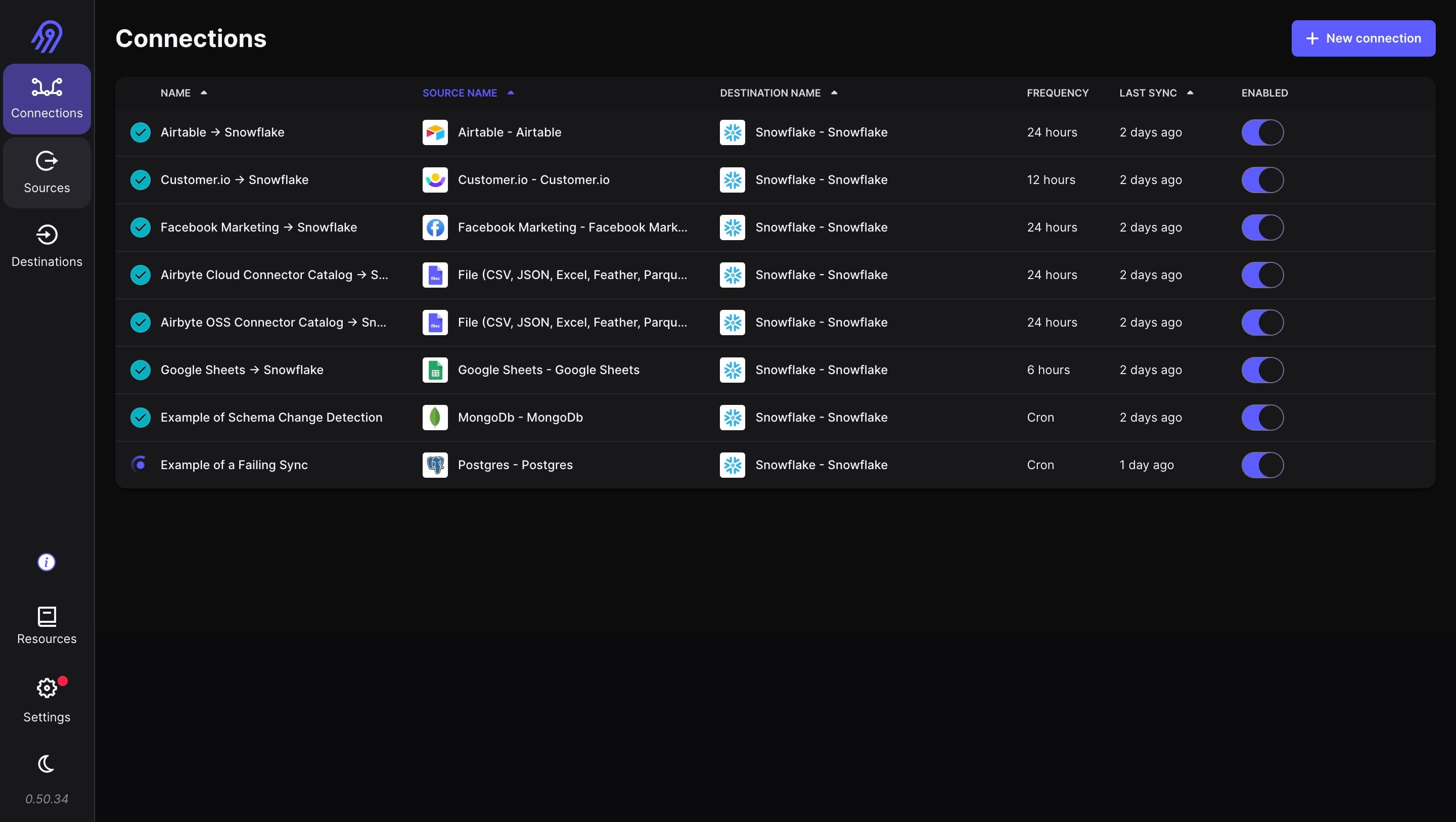This screenshot has height=822, width=1456.
Task: Open the Airbyte Cloud Connector Catalog connection
Action: tap(274, 275)
